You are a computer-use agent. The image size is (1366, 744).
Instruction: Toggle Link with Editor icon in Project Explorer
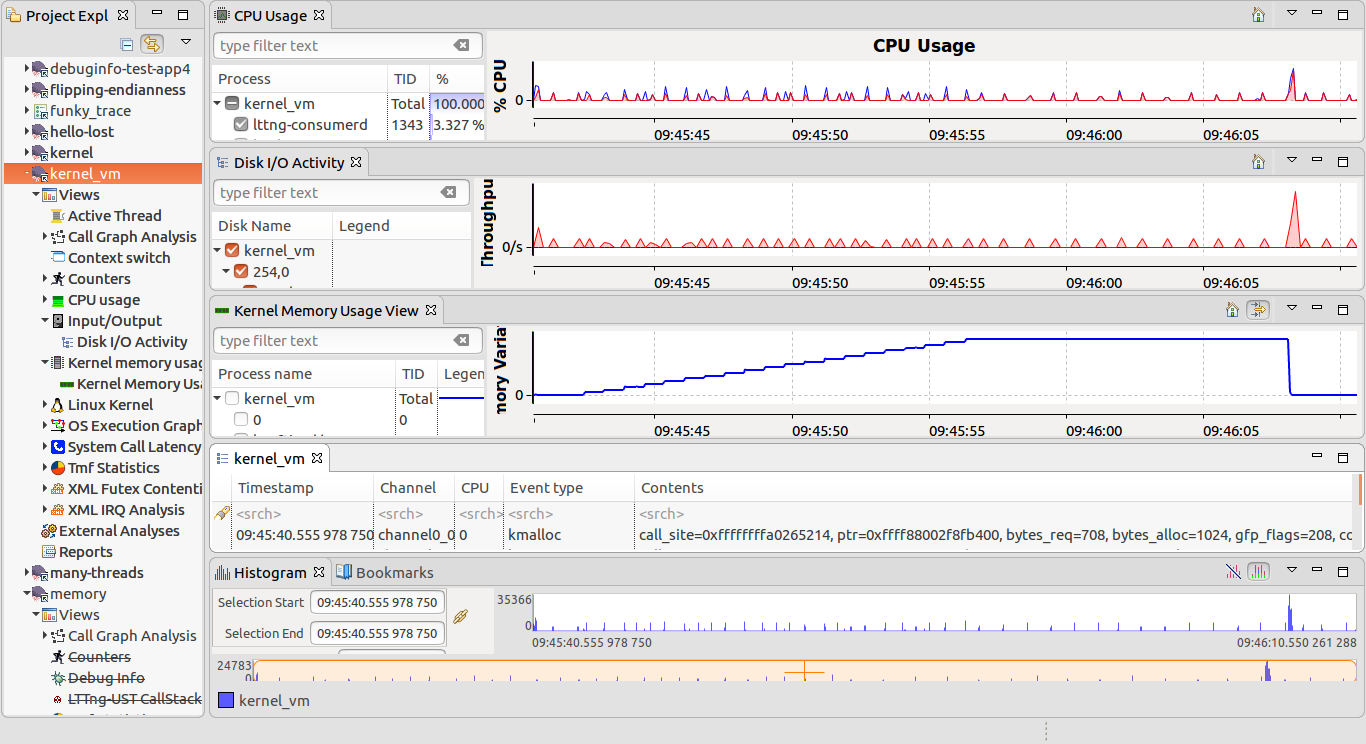[152, 44]
